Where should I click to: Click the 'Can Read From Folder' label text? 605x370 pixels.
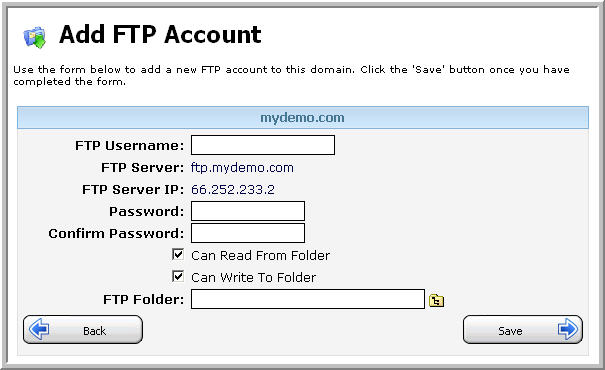pos(260,255)
